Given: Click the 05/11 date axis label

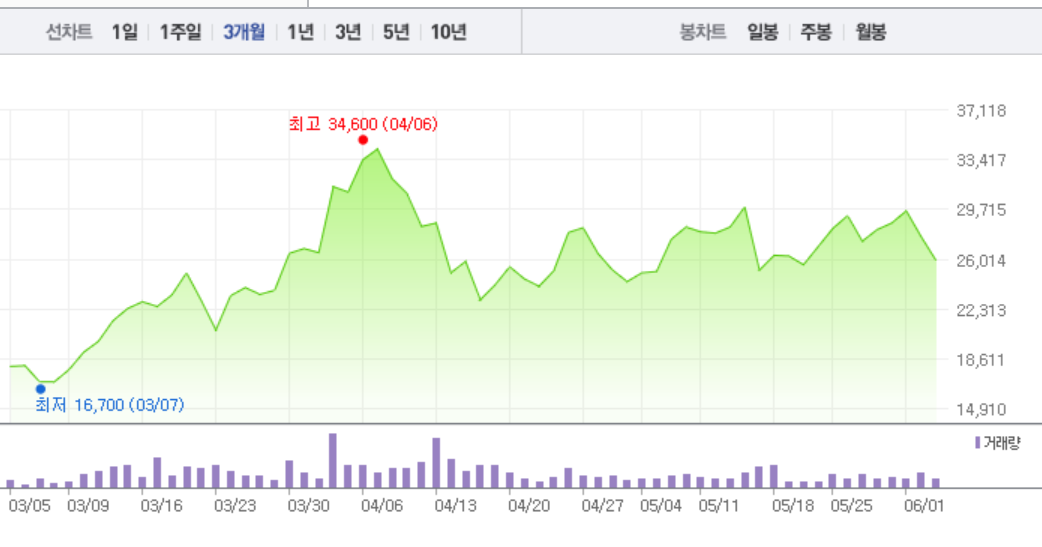Looking at the screenshot, I should point(719,506).
